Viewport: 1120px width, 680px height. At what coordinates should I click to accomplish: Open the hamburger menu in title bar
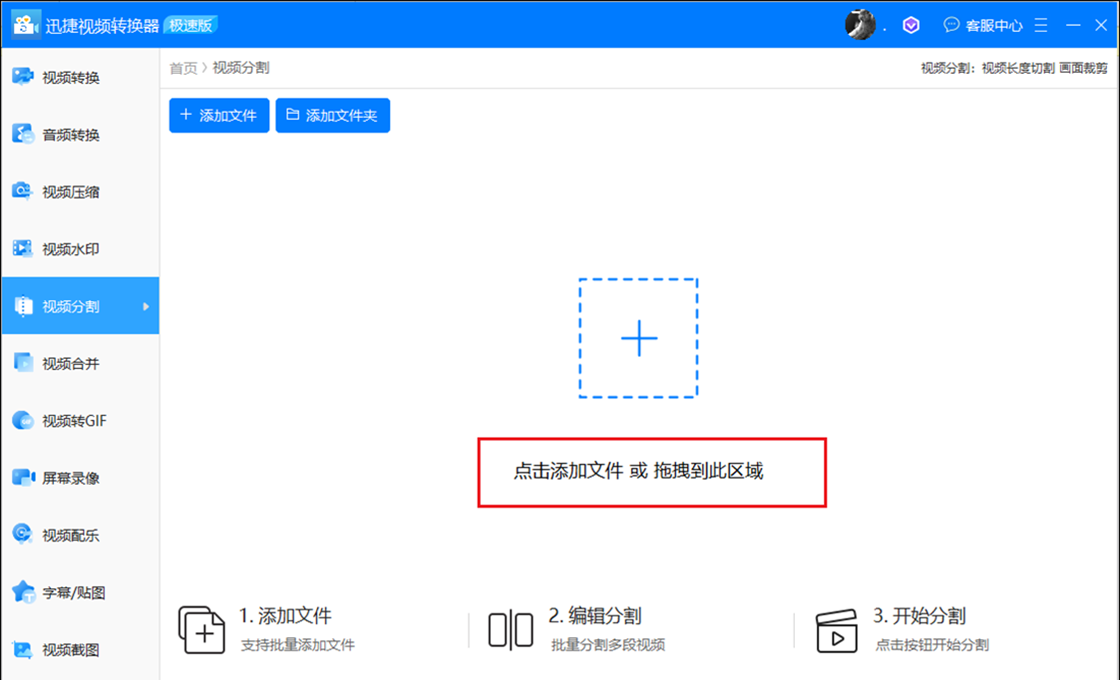point(1041,25)
